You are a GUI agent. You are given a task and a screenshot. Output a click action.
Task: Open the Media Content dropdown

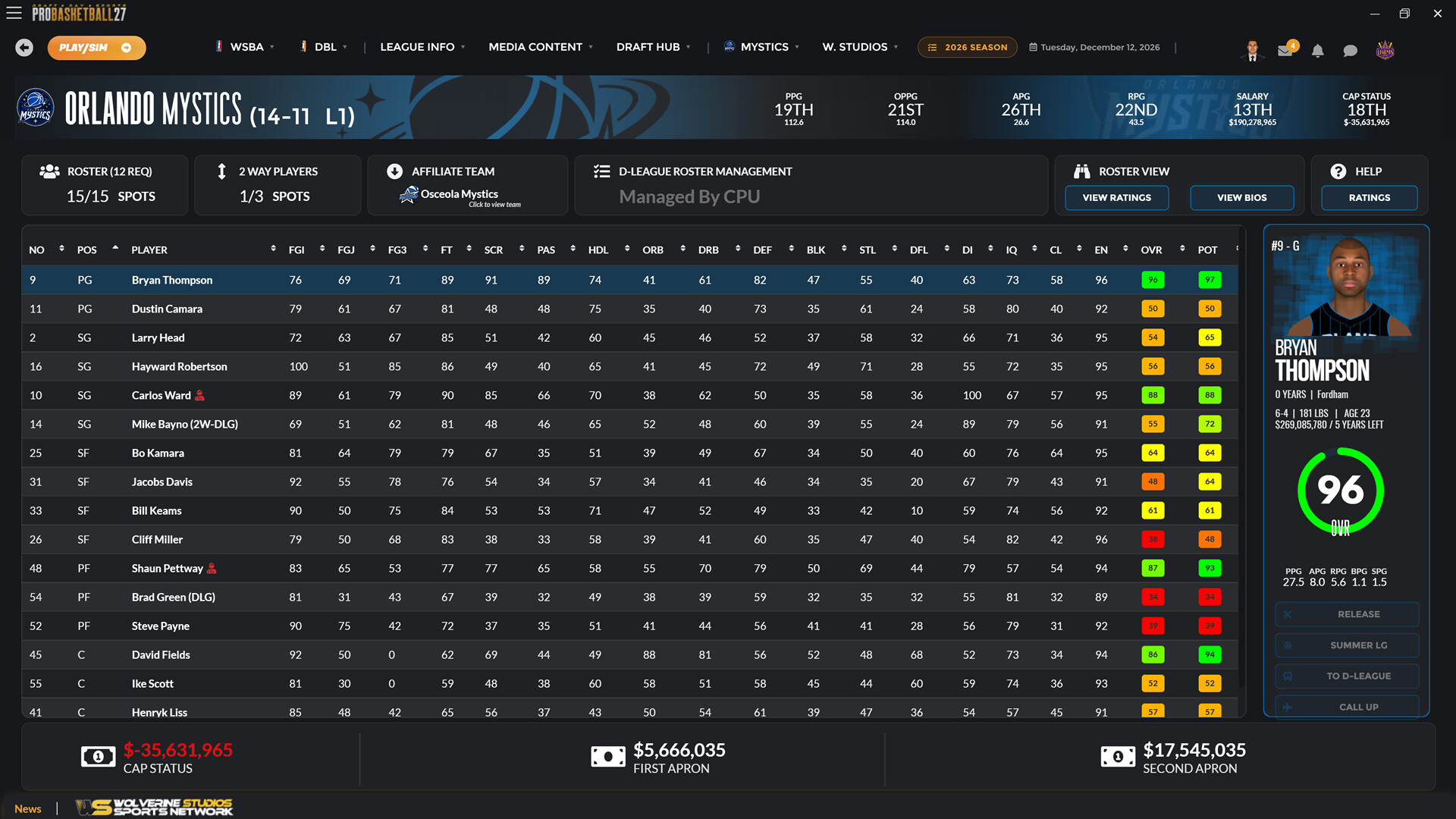(x=541, y=47)
